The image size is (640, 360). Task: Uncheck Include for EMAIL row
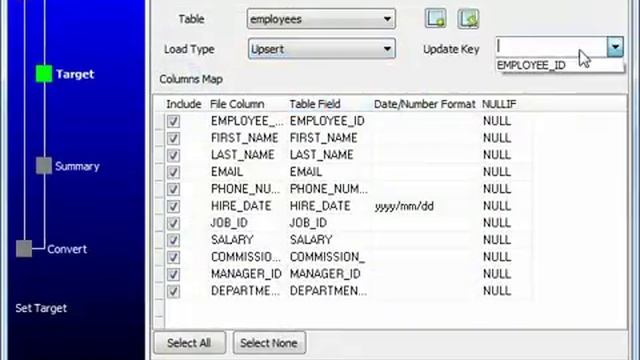(173, 172)
